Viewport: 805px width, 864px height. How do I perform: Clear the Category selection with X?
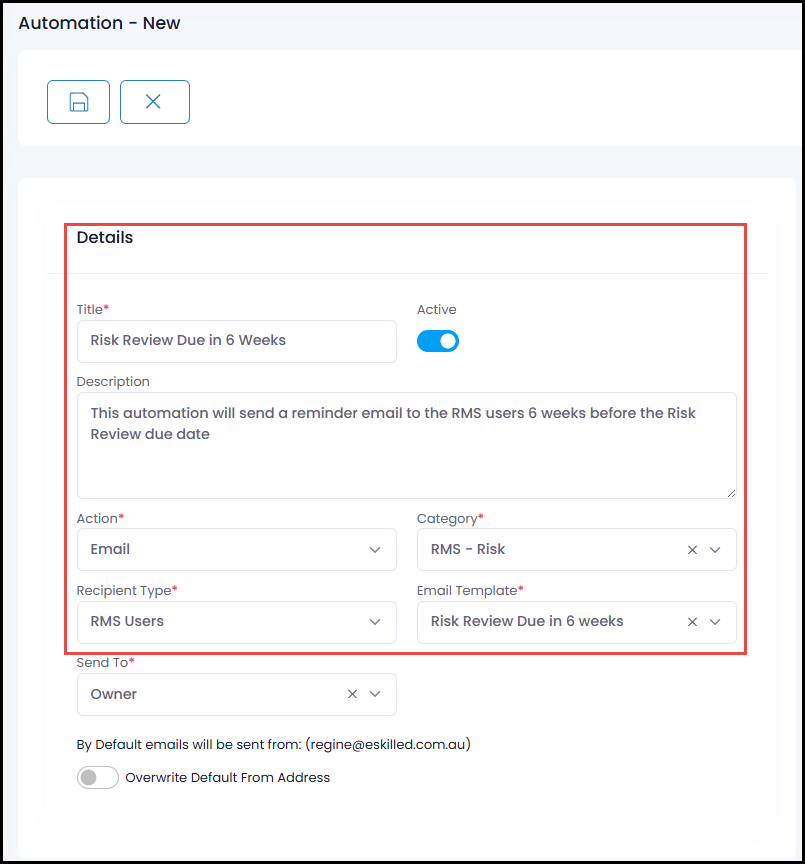pos(692,550)
